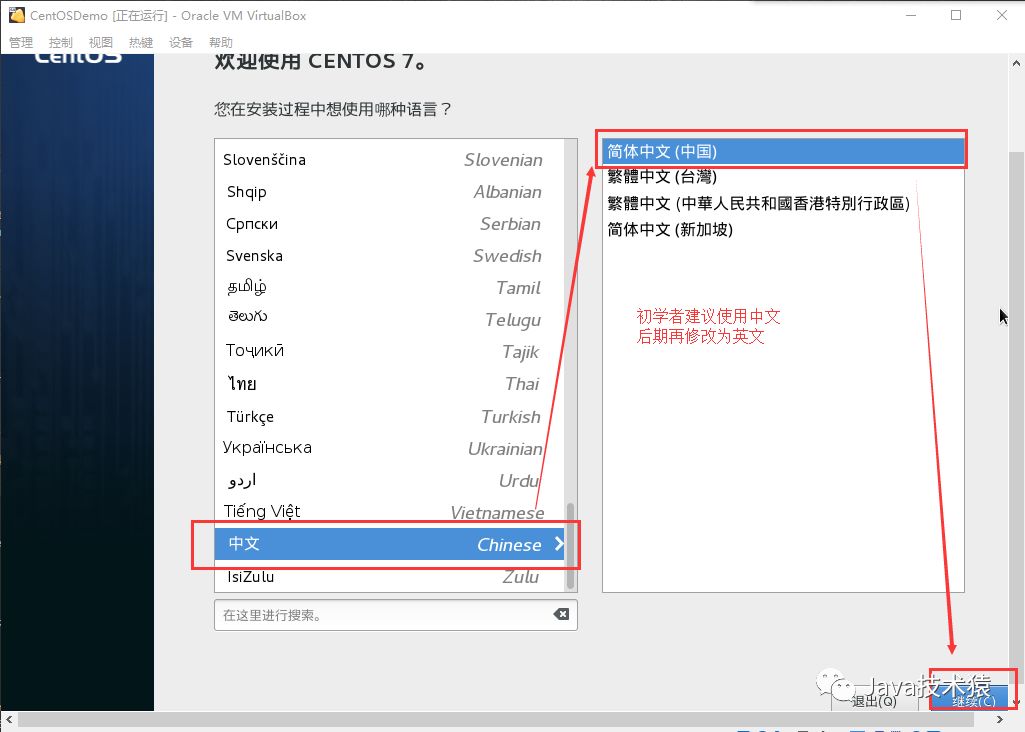Select the Thai language row

390,384
